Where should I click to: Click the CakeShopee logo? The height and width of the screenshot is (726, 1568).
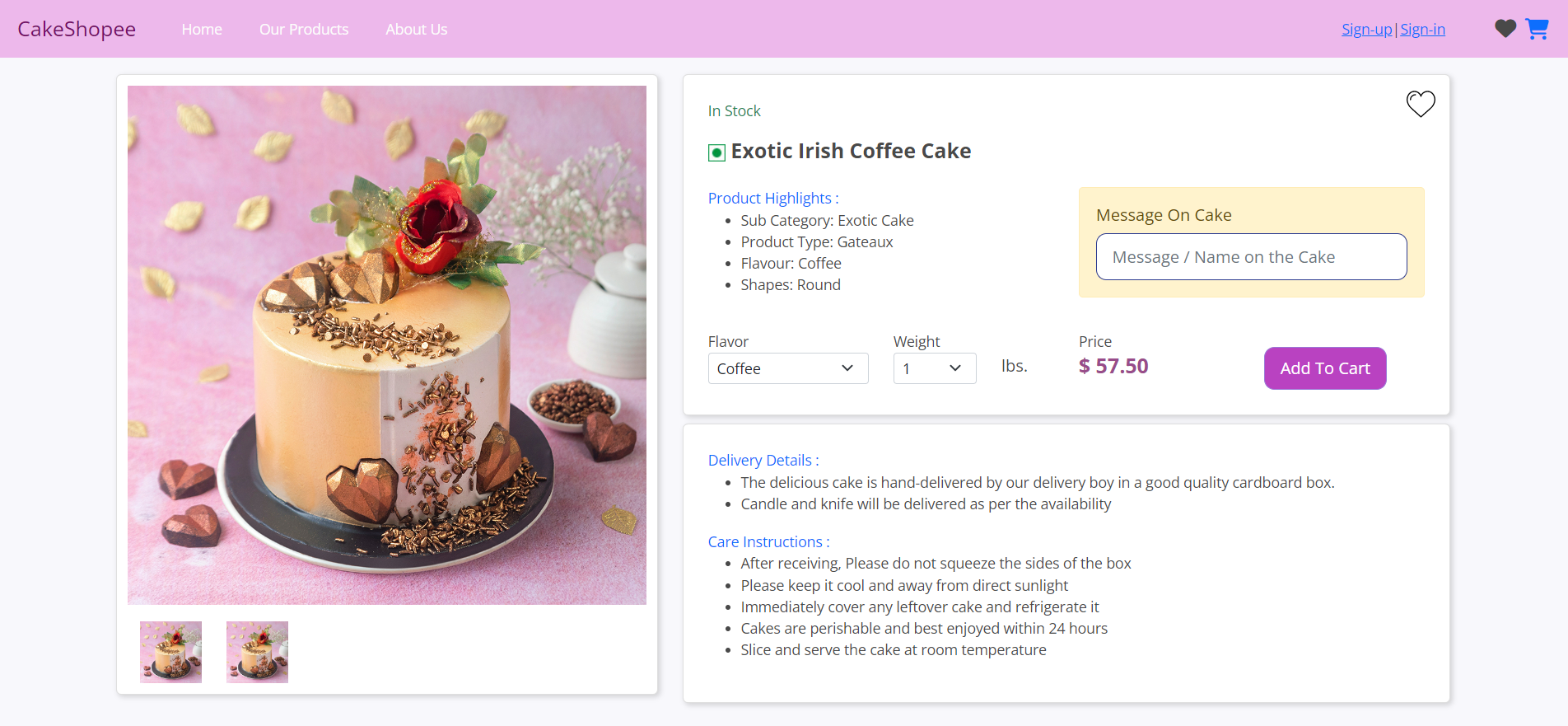[77, 29]
